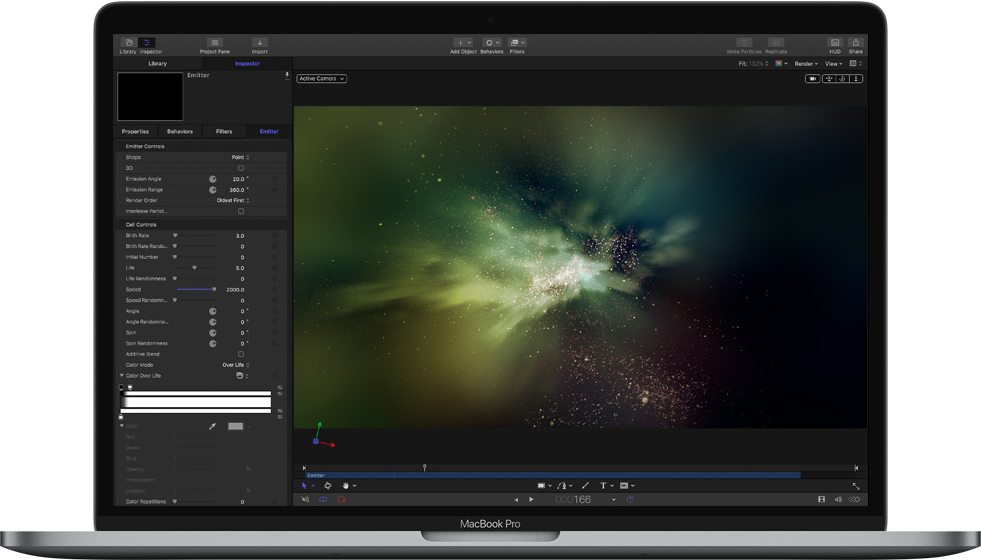Open the Render menu
The image size is (981, 560).
(x=806, y=64)
